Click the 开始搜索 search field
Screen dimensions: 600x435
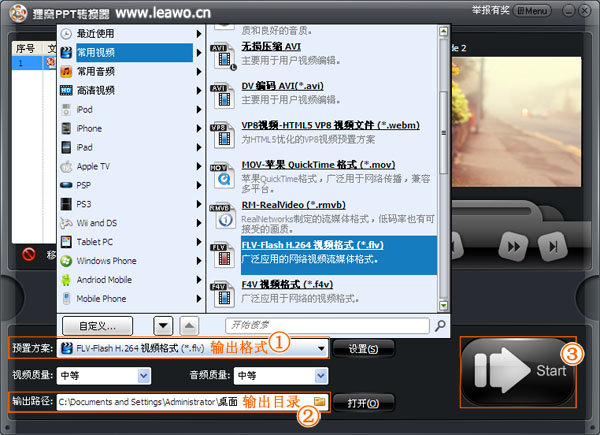click(x=327, y=326)
